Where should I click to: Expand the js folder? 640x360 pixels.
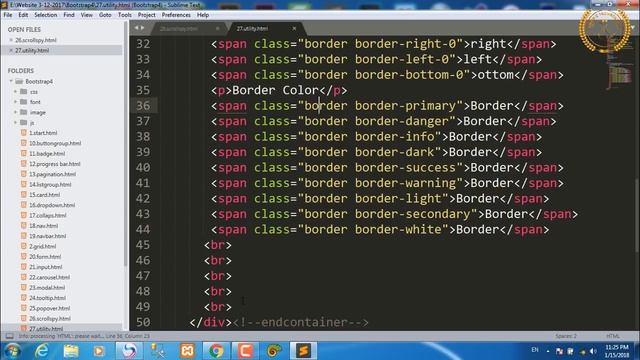[16, 122]
